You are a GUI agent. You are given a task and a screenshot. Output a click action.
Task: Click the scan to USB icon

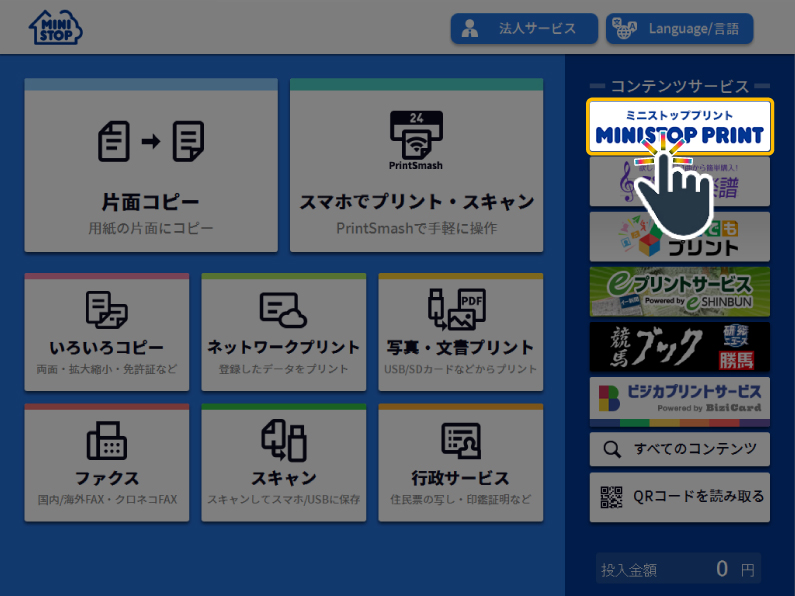(284, 440)
